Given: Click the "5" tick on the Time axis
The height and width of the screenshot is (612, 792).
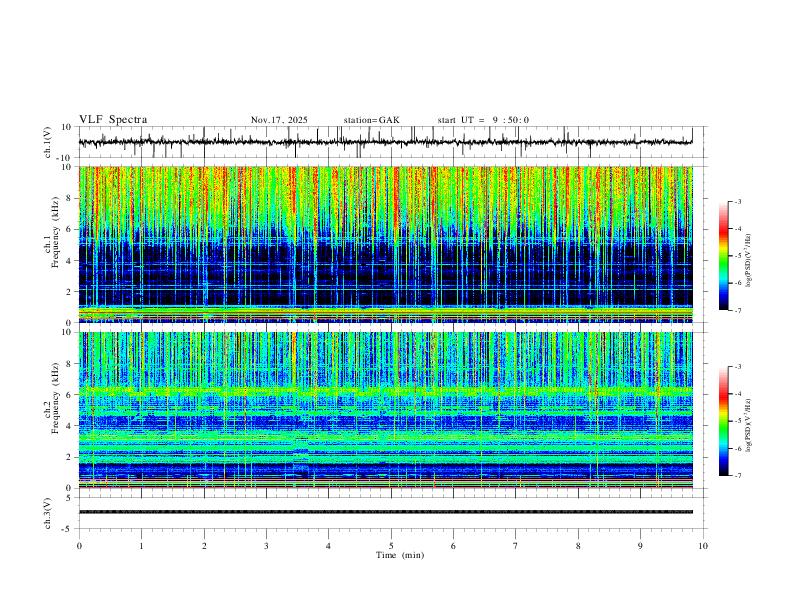Looking at the screenshot, I should coord(391,546).
